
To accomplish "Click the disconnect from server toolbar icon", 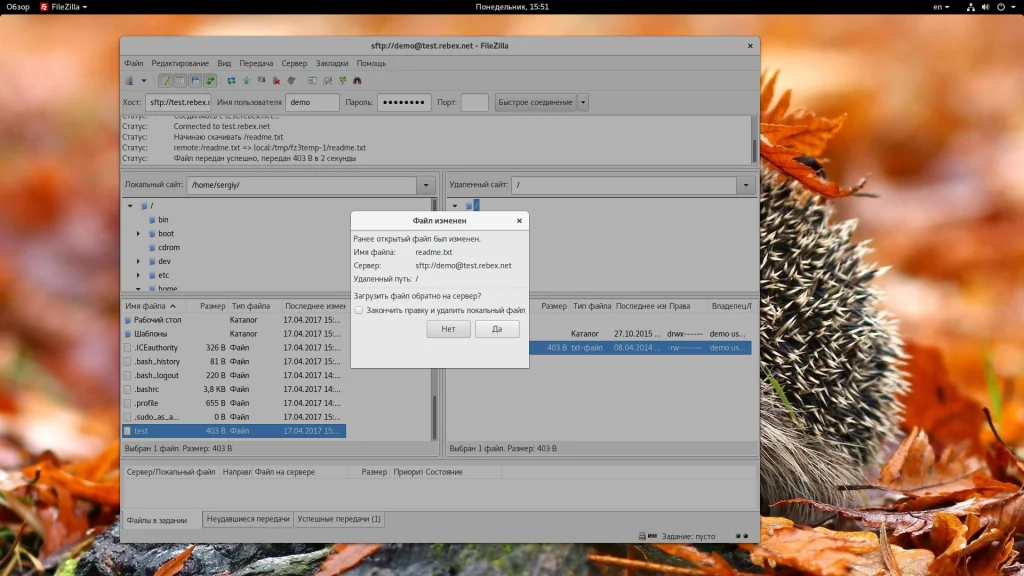I will tap(276, 80).
